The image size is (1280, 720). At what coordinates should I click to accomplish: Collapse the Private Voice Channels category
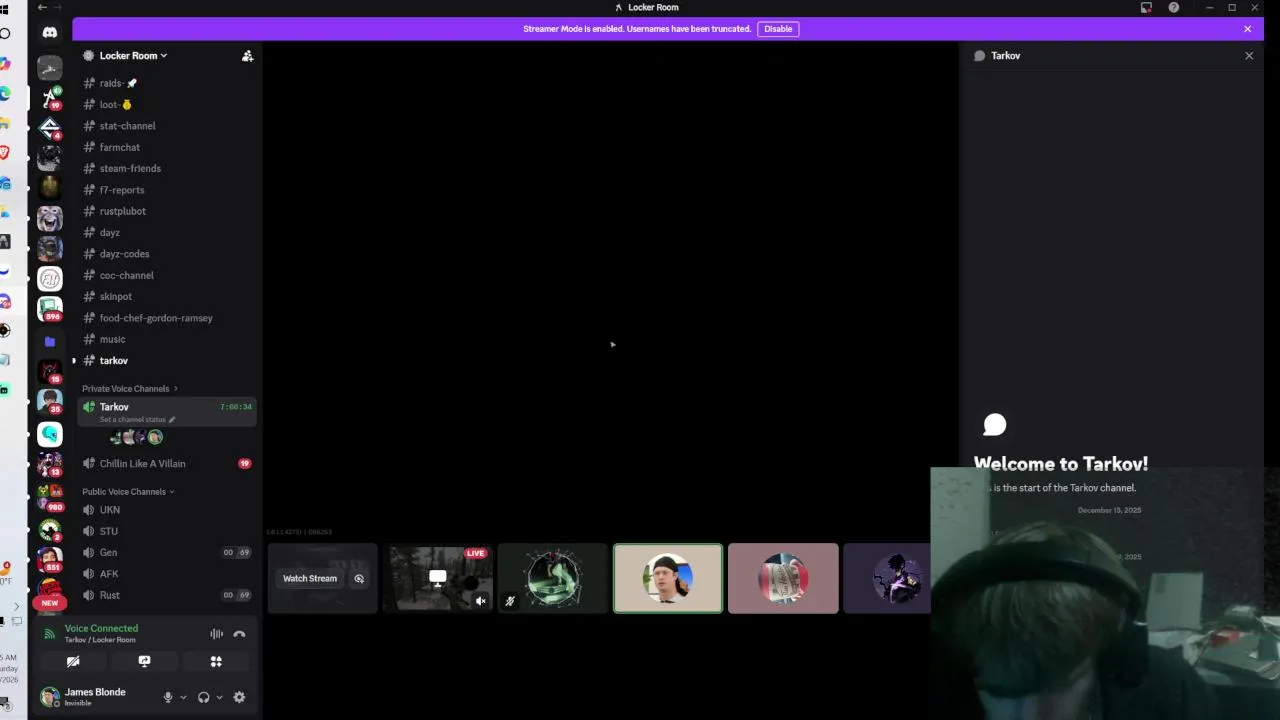point(130,388)
